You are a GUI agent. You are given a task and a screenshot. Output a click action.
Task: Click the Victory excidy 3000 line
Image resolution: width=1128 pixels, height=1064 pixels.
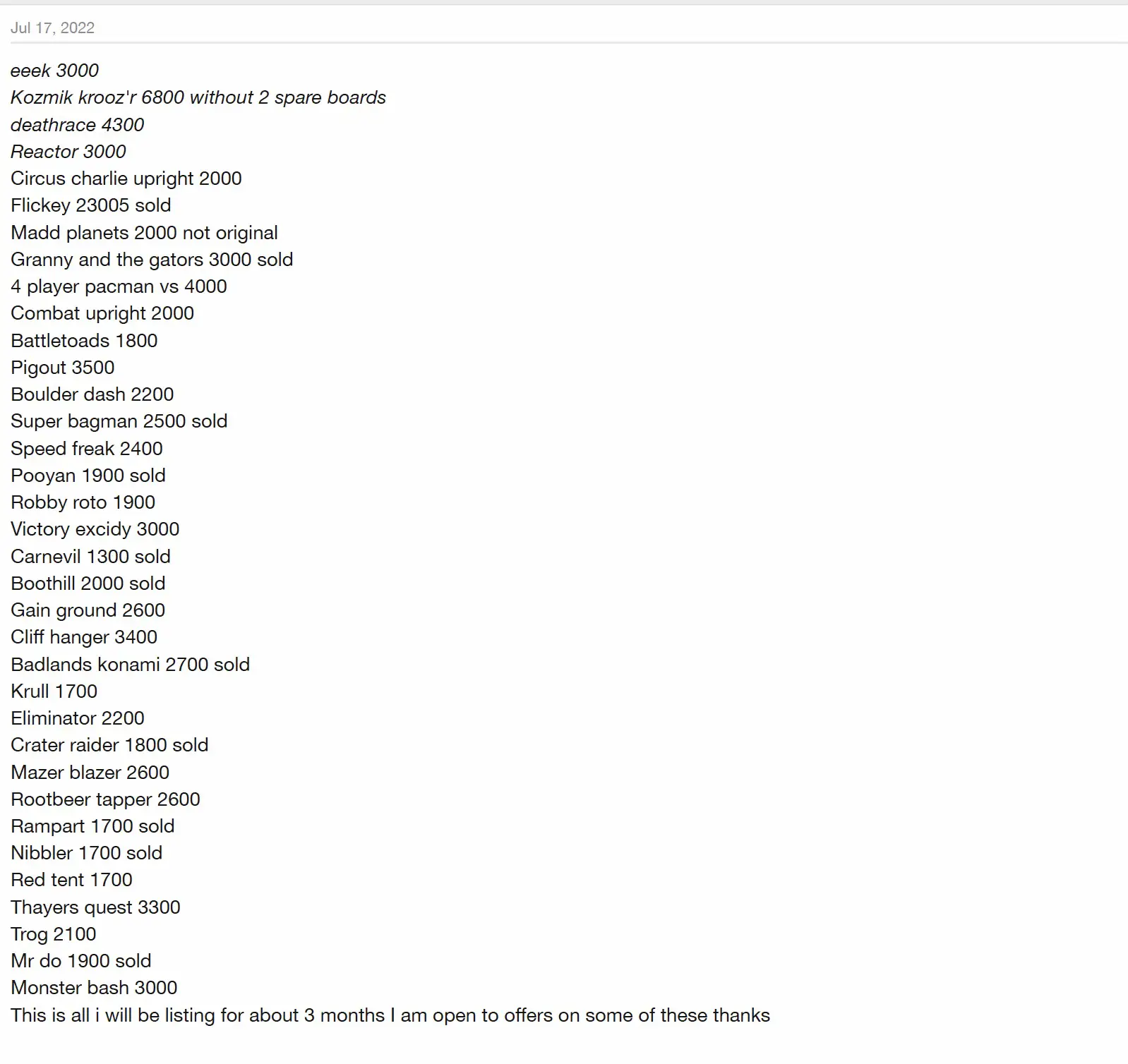coord(95,529)
